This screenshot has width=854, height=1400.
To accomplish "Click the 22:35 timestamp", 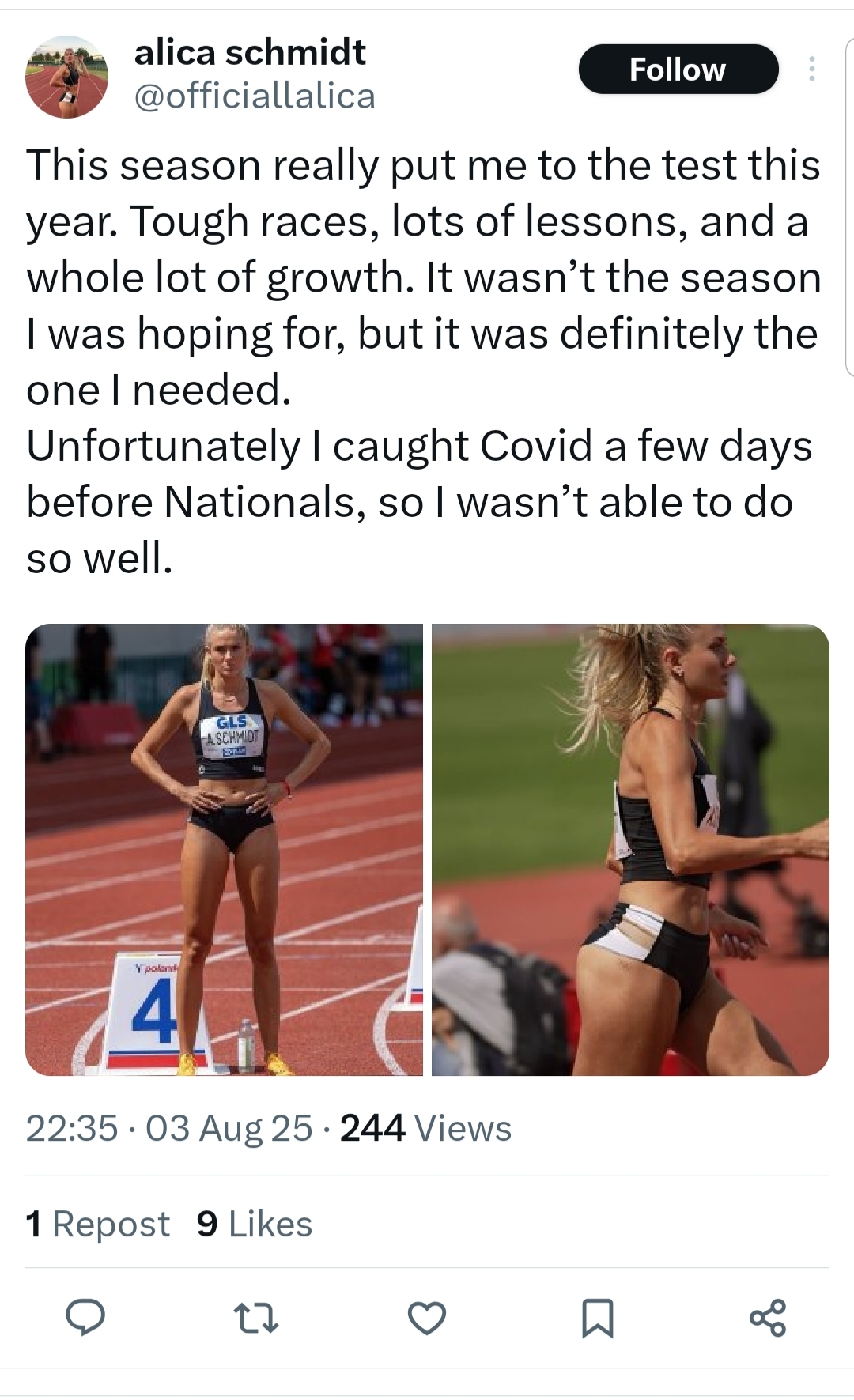I will pos(71,1128).
